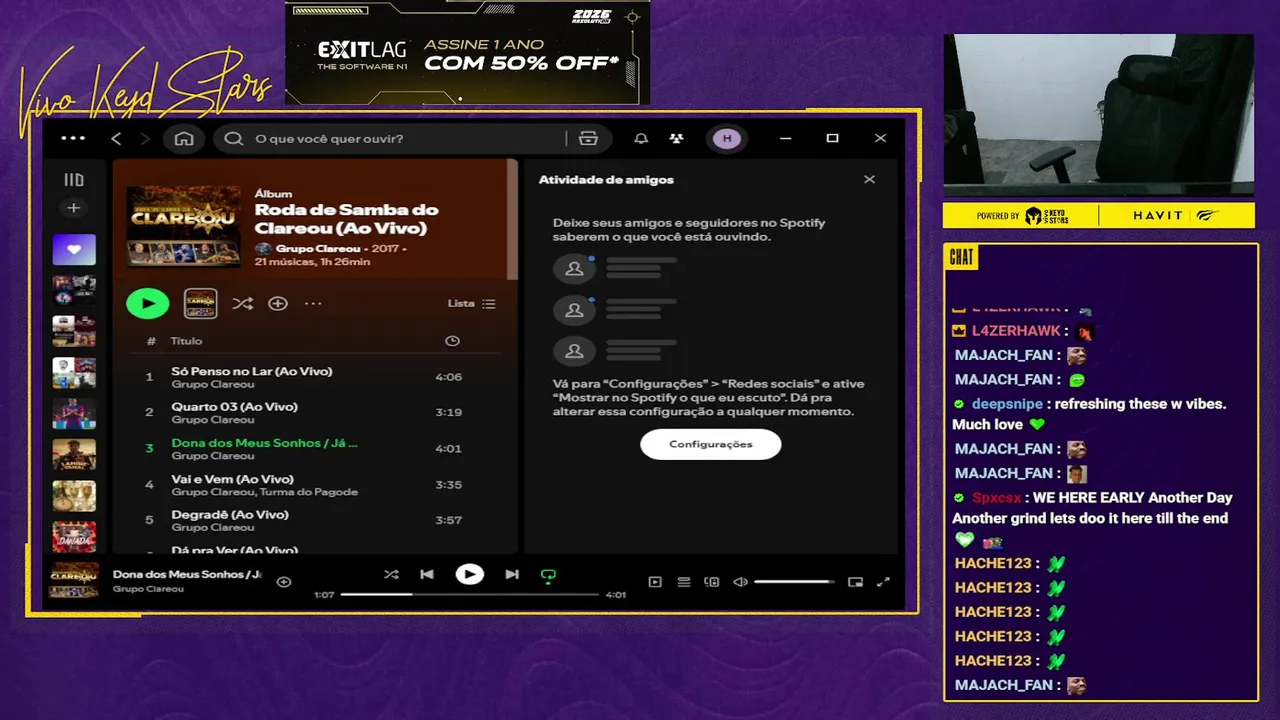Click the magnifier icon in search bar

[233, 138]
